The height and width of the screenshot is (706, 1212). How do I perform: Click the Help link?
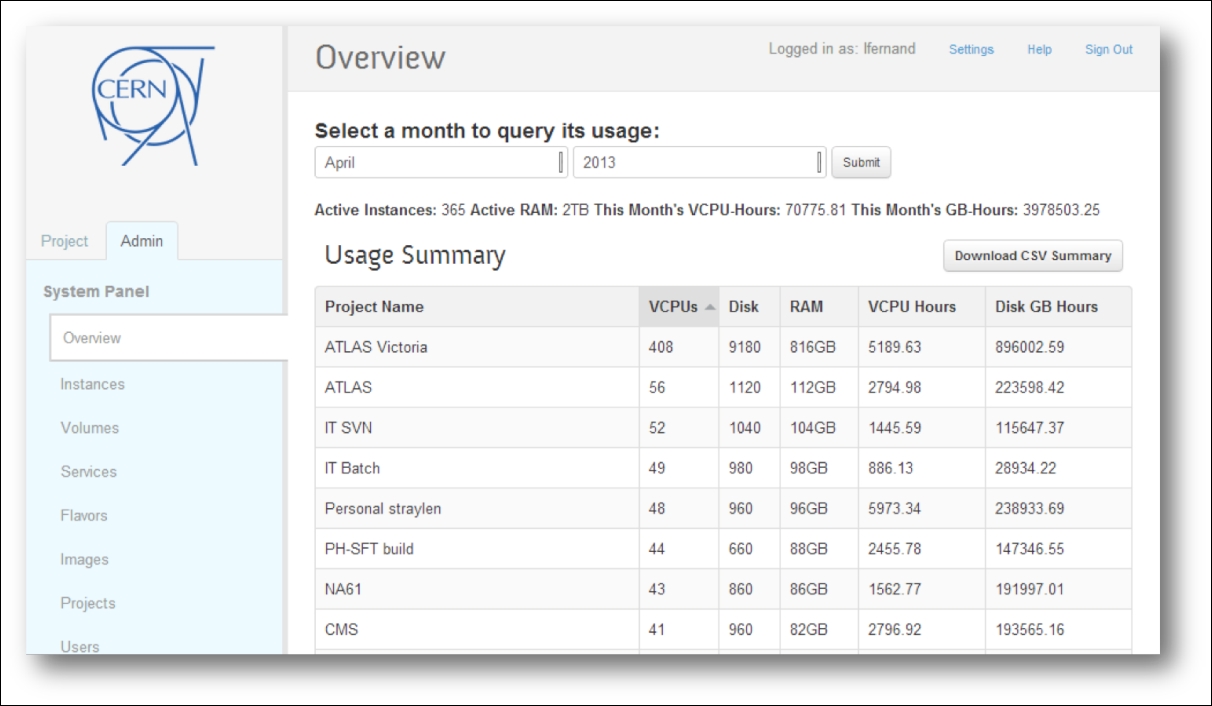(1039, 50)
